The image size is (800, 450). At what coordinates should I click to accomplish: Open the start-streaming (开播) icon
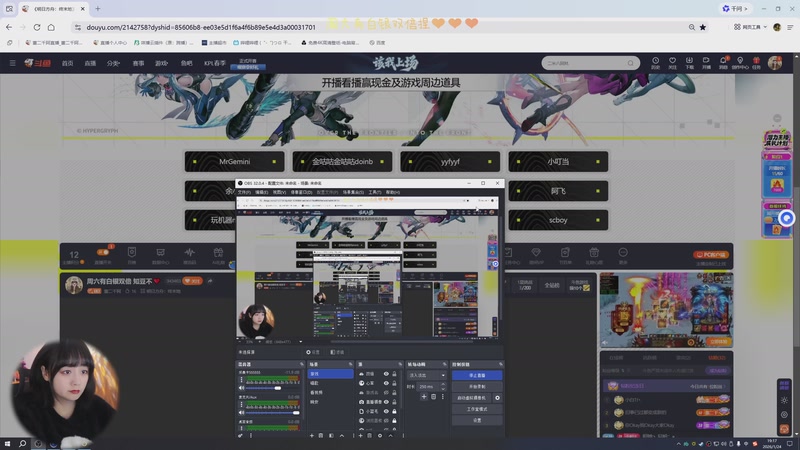coord(706,61)
